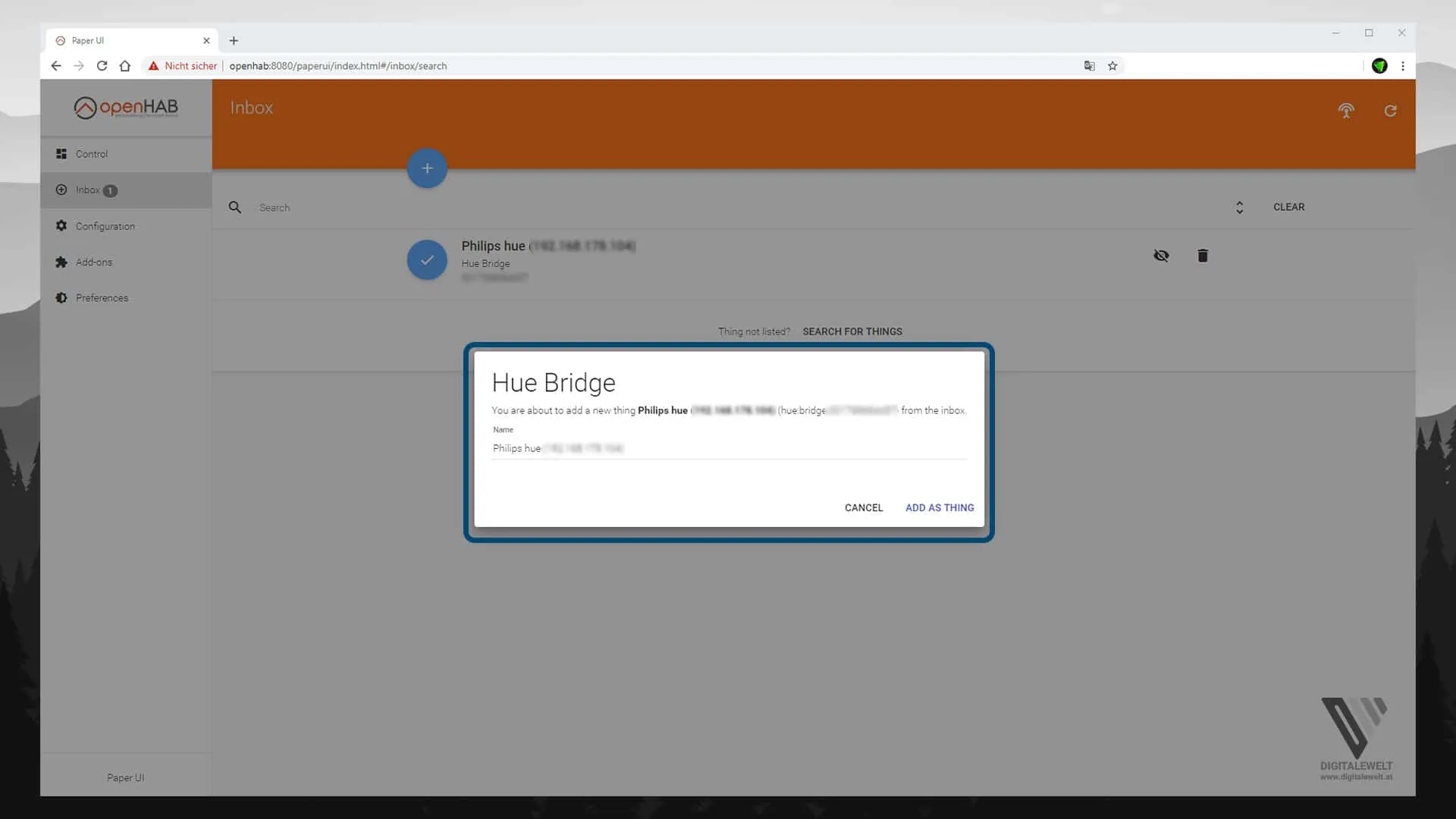
Task: Click the address bar URL
Action: (x=338, y=66)
